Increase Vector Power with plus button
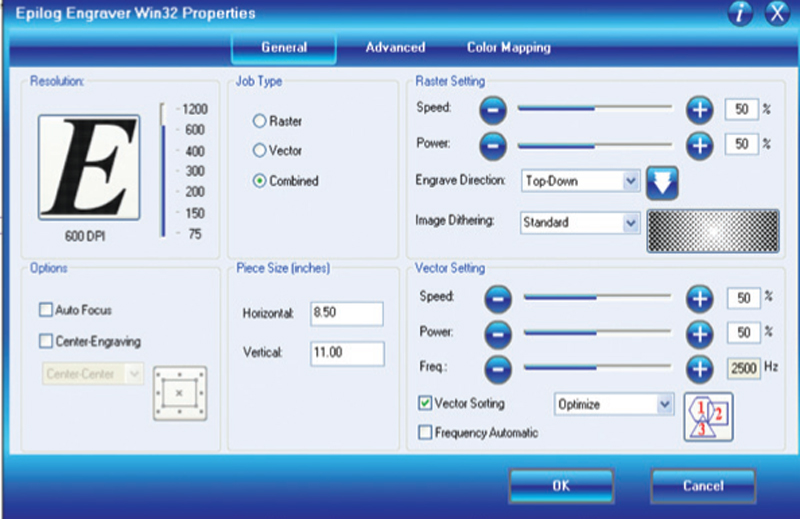 pos(699,334)
